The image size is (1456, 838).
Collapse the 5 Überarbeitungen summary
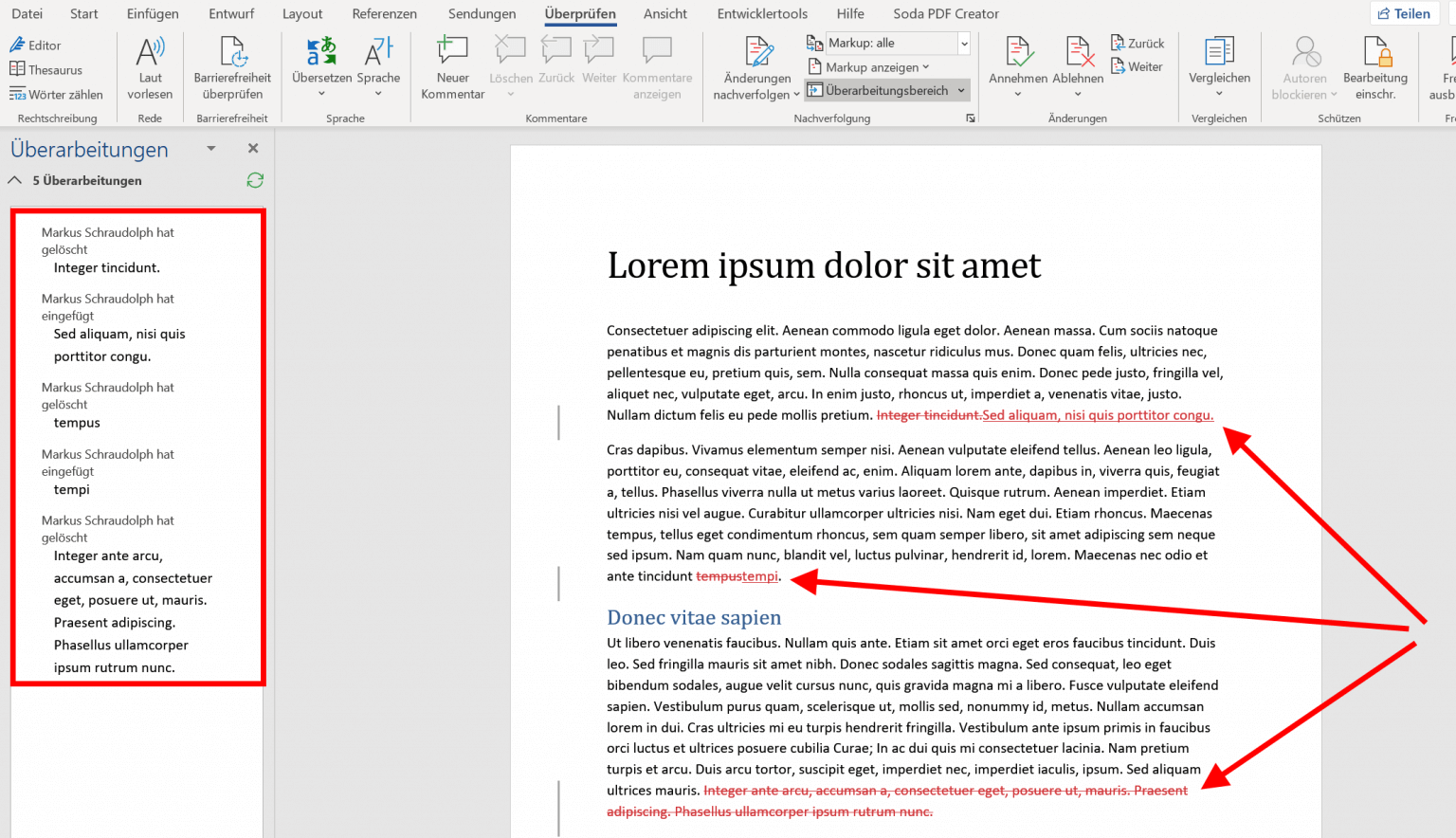point(15,180)
